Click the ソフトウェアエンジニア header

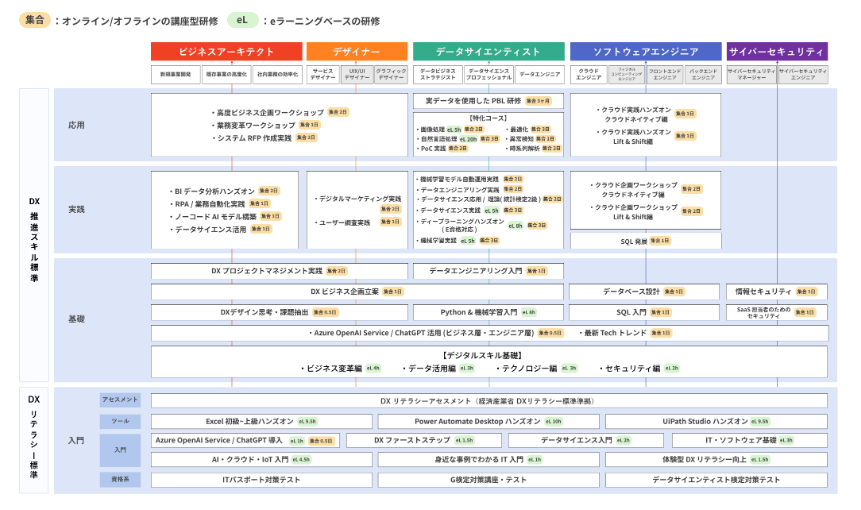point(644,51)
